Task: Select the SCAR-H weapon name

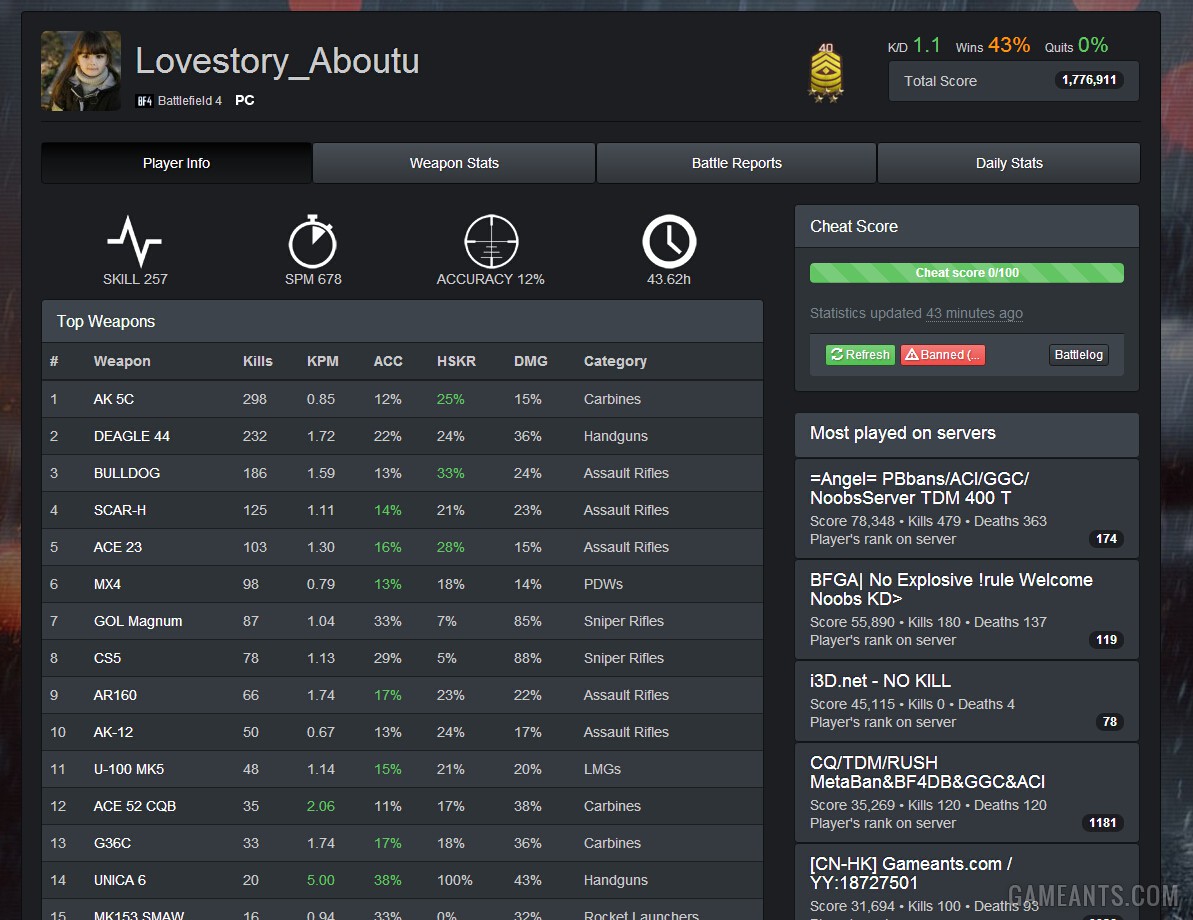Action: (x=119, y=510)
